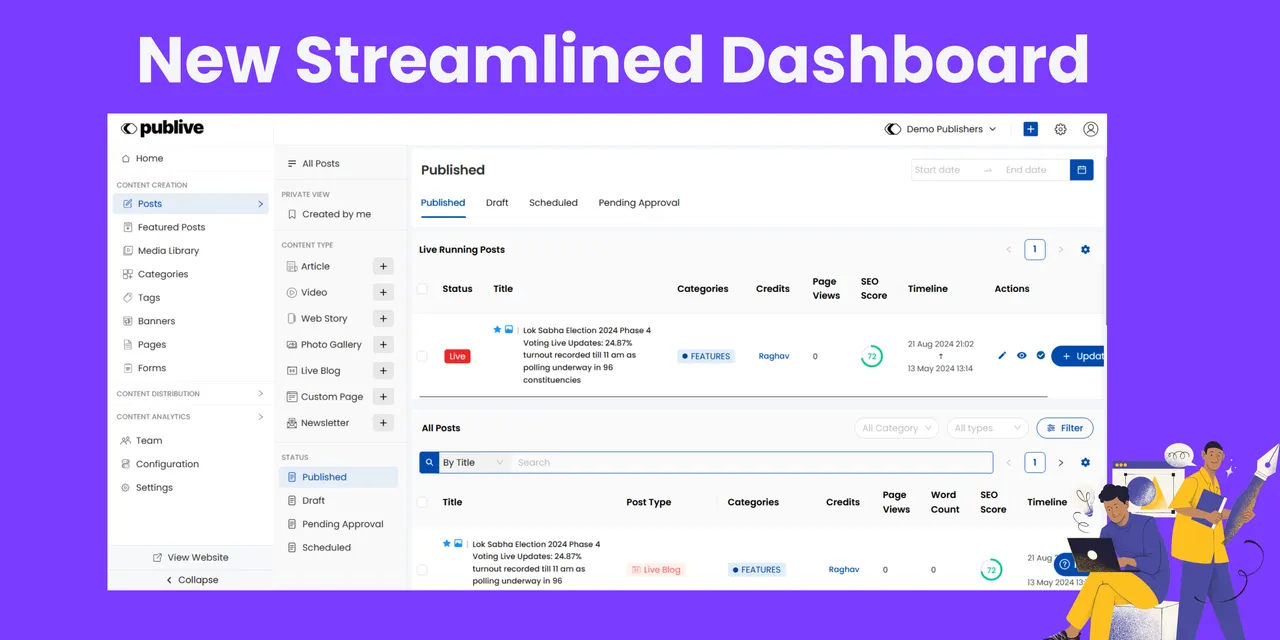Show All Posts

point(320,164)
